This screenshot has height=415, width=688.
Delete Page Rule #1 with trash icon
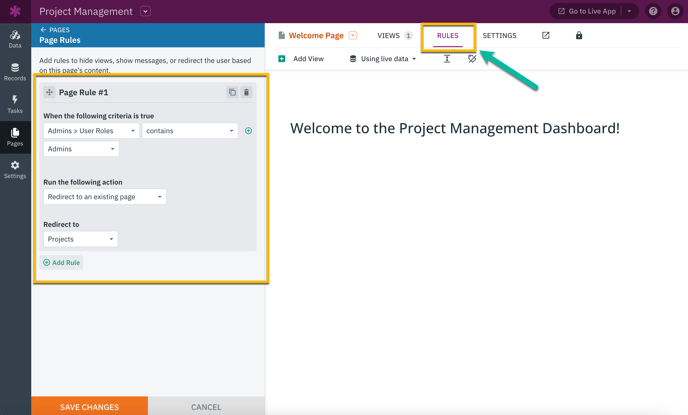coord(247,92)
